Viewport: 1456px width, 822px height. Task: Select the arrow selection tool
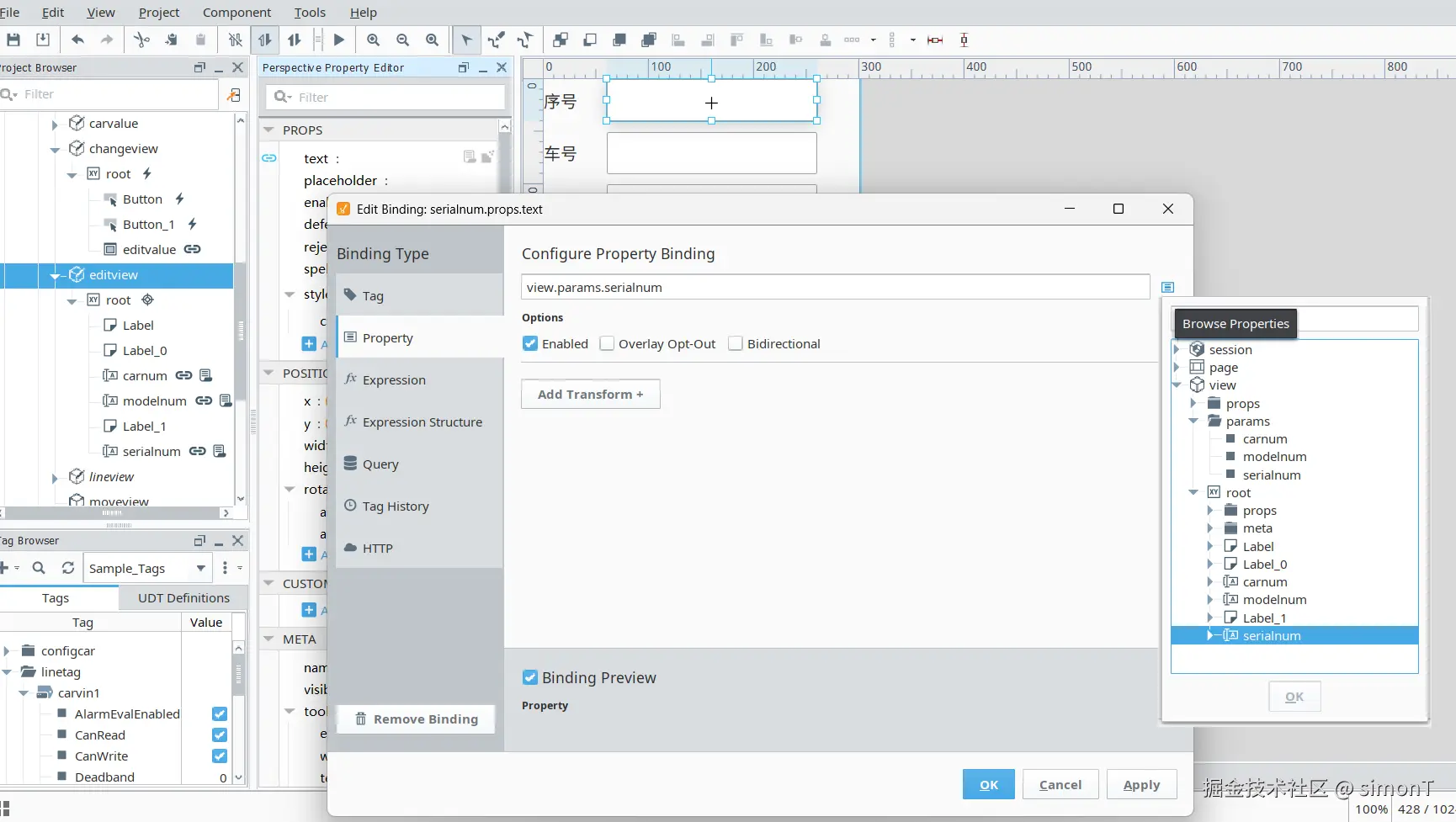click(466, 40)
